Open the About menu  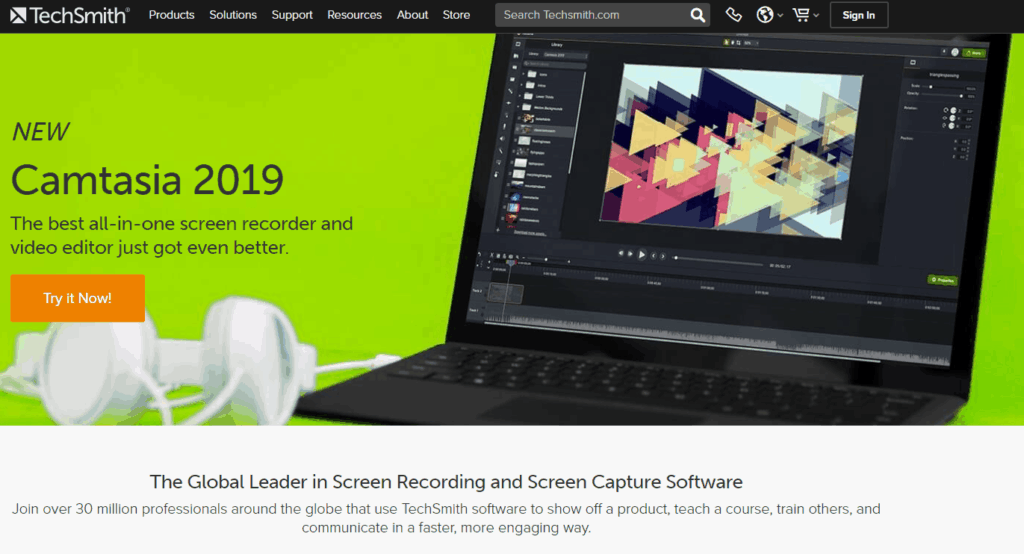click(413, 15)
